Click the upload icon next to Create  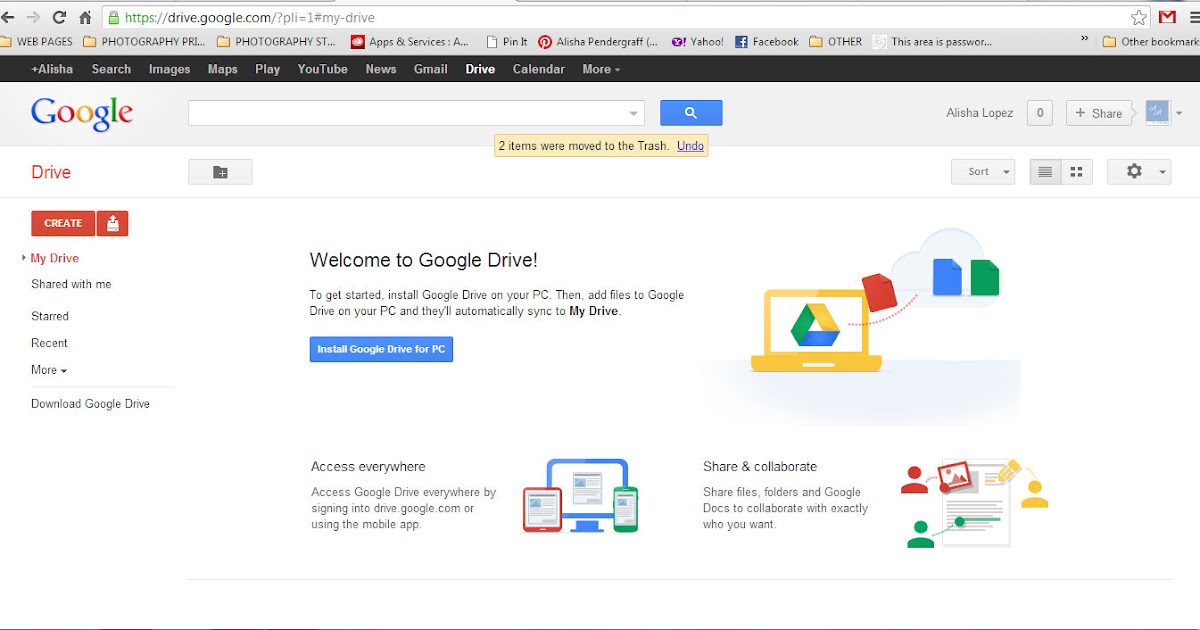pyautogui.click(x=112, y=223)
